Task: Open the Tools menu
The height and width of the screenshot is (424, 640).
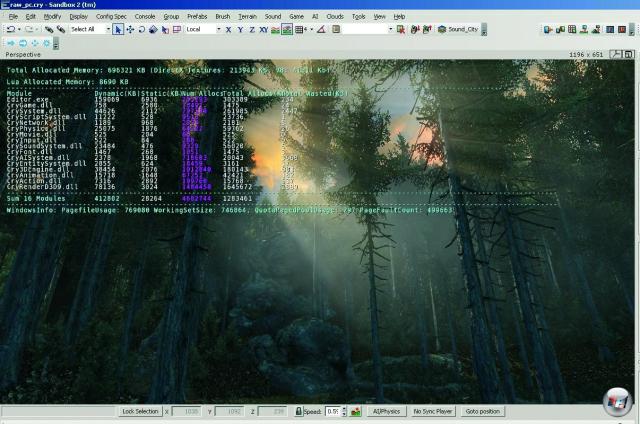Action: [x=358, y=17]
